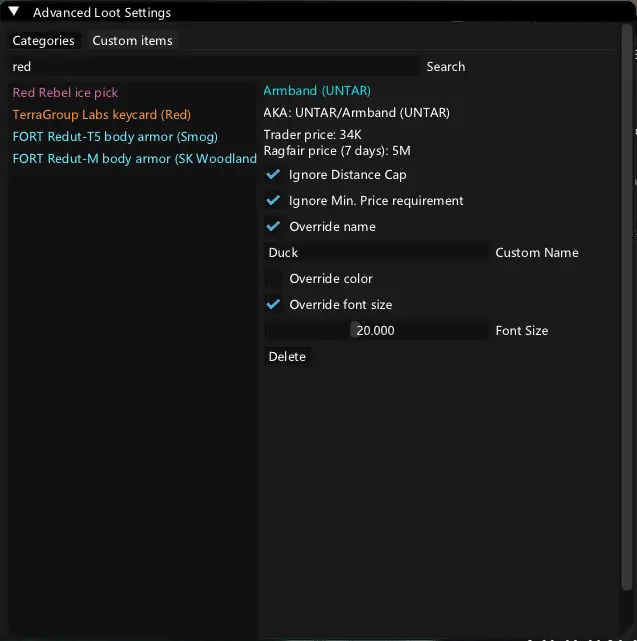Screen dimensions: 637x641
Task: Open the Custom items tab
Action: 132,41
